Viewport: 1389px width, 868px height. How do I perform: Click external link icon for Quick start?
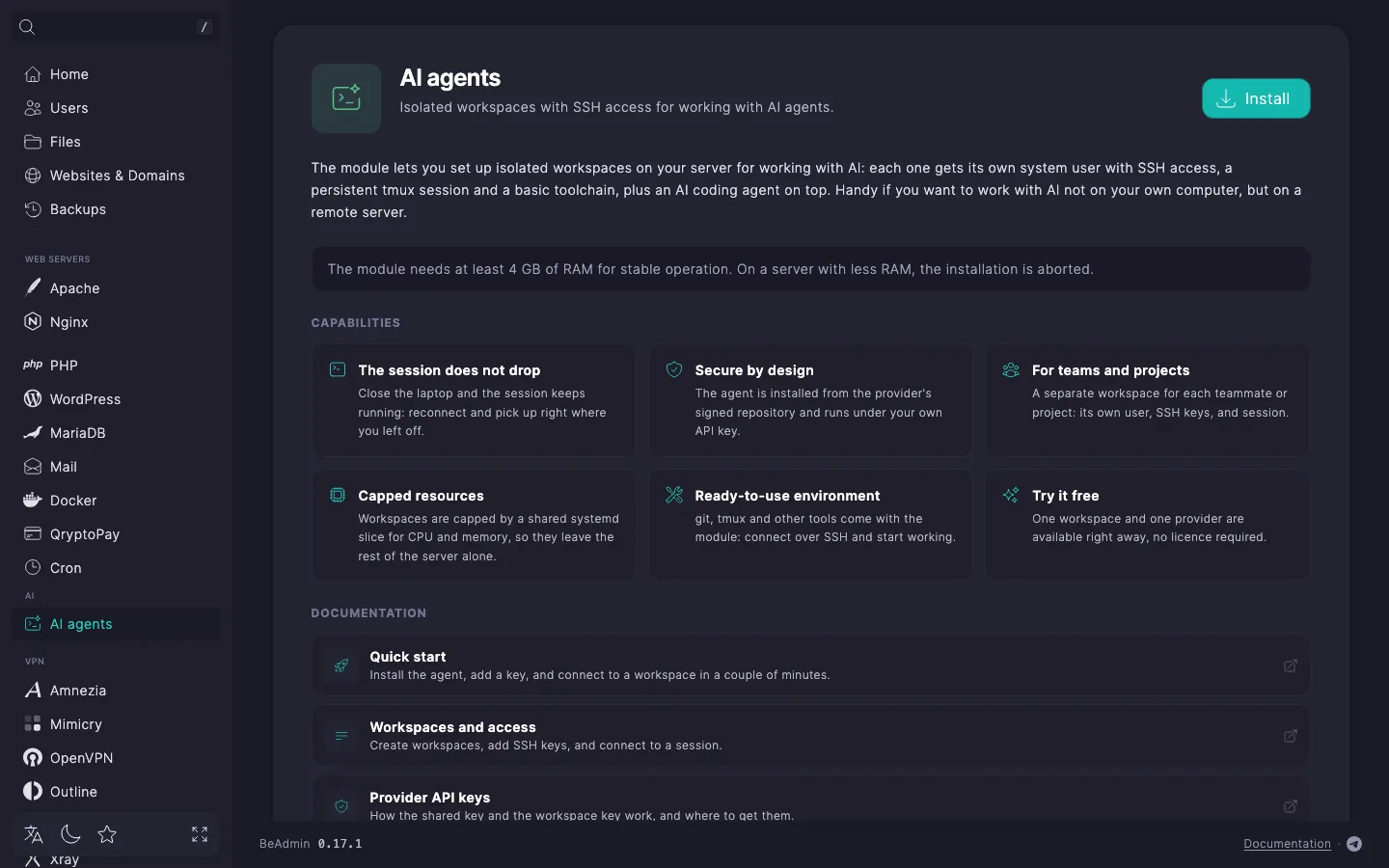point(1290,665)
